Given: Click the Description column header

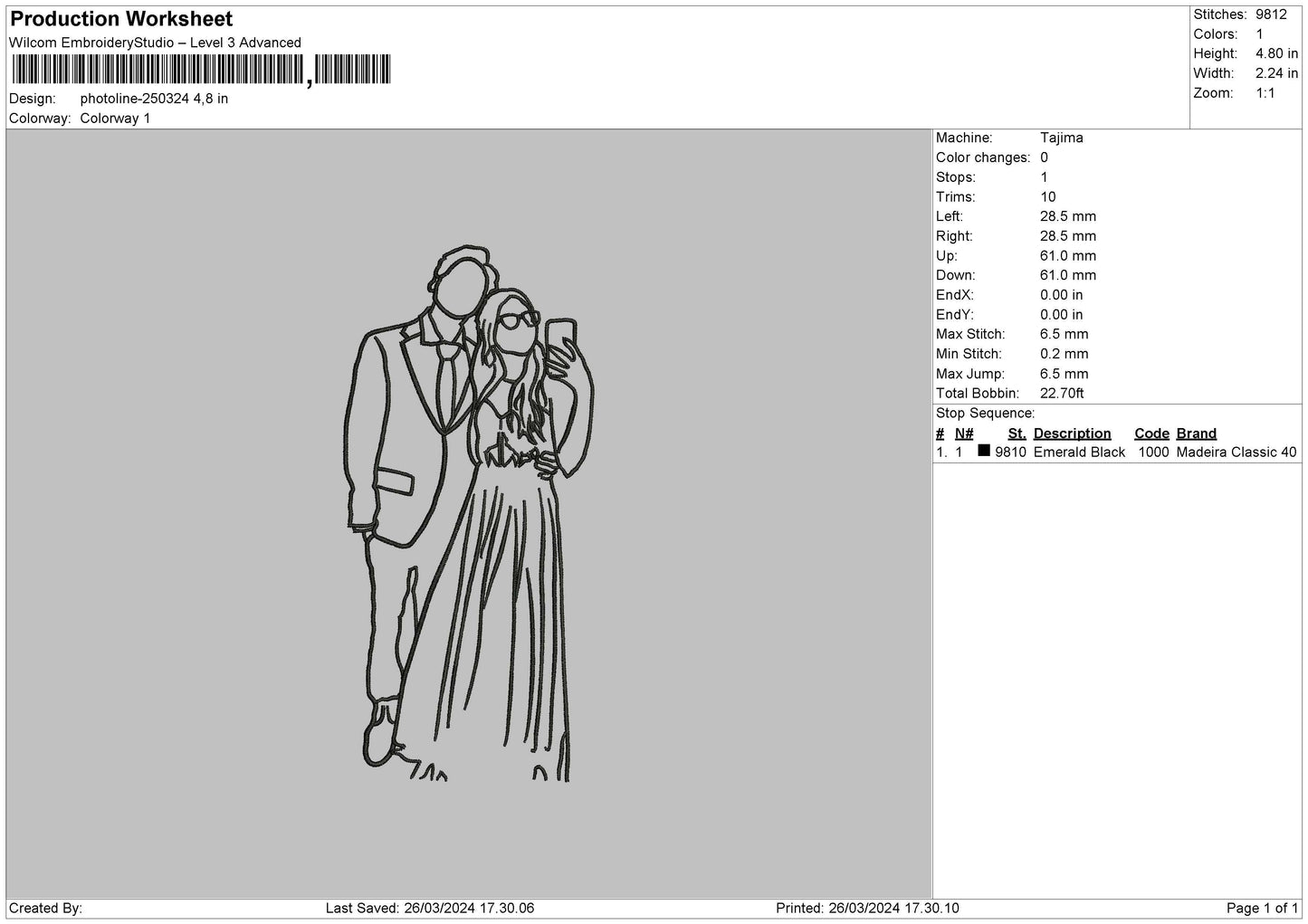Looking at the screenshot, I should 1072,433.
